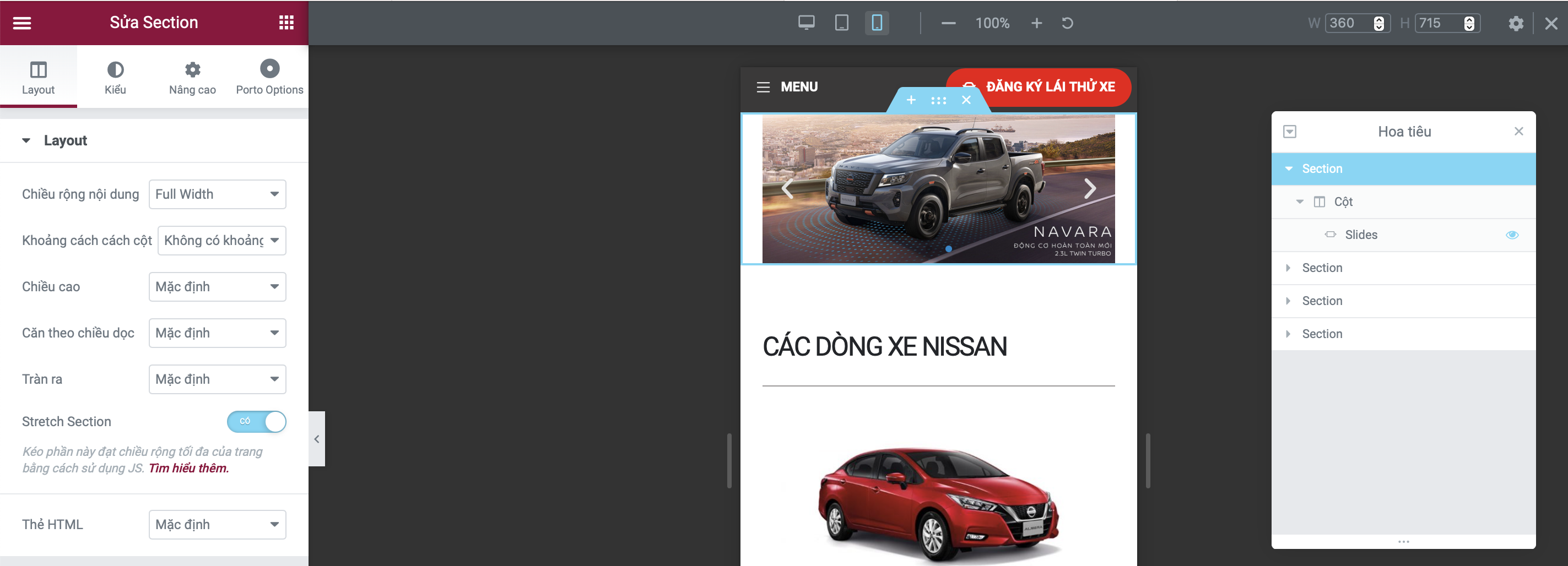Expand the second Section in navigator
The width and height of the screenshot is (1568, 566).
[x=1288, y=268]
